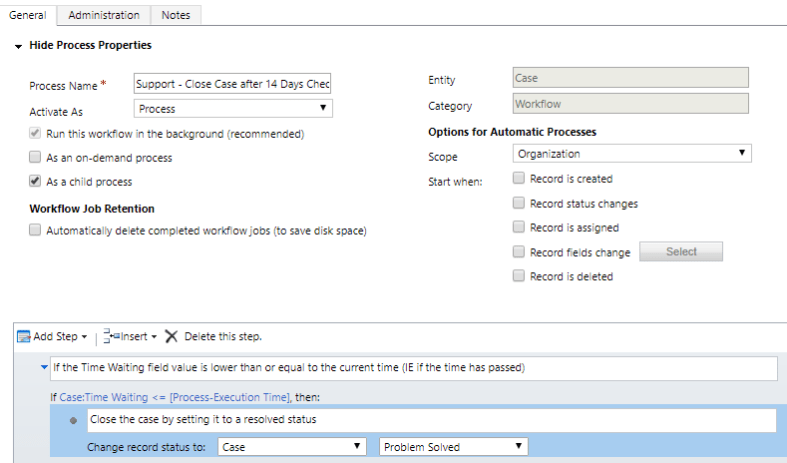Collapse Hide Process Properties section

[19, 46]
